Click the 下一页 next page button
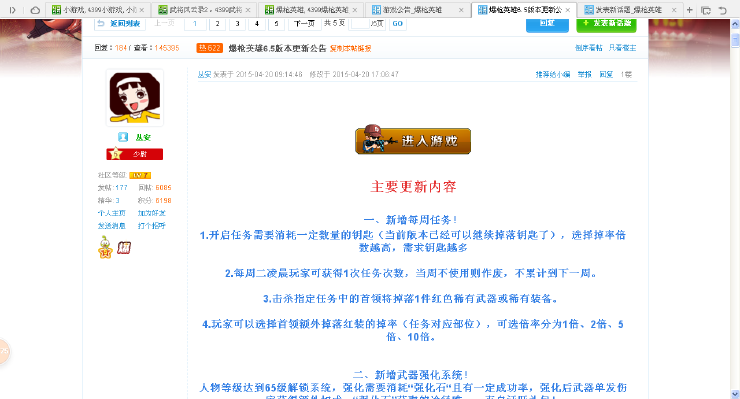Screen dimensions: 740x399 coord(304,23)
